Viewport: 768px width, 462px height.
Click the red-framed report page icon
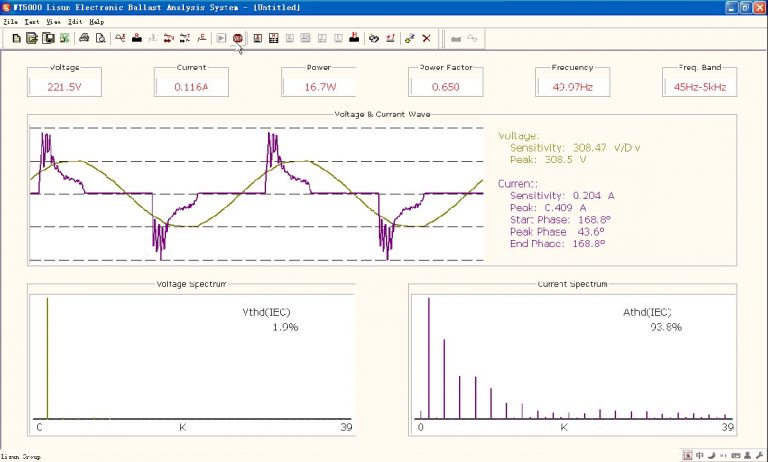click(258, 38)
